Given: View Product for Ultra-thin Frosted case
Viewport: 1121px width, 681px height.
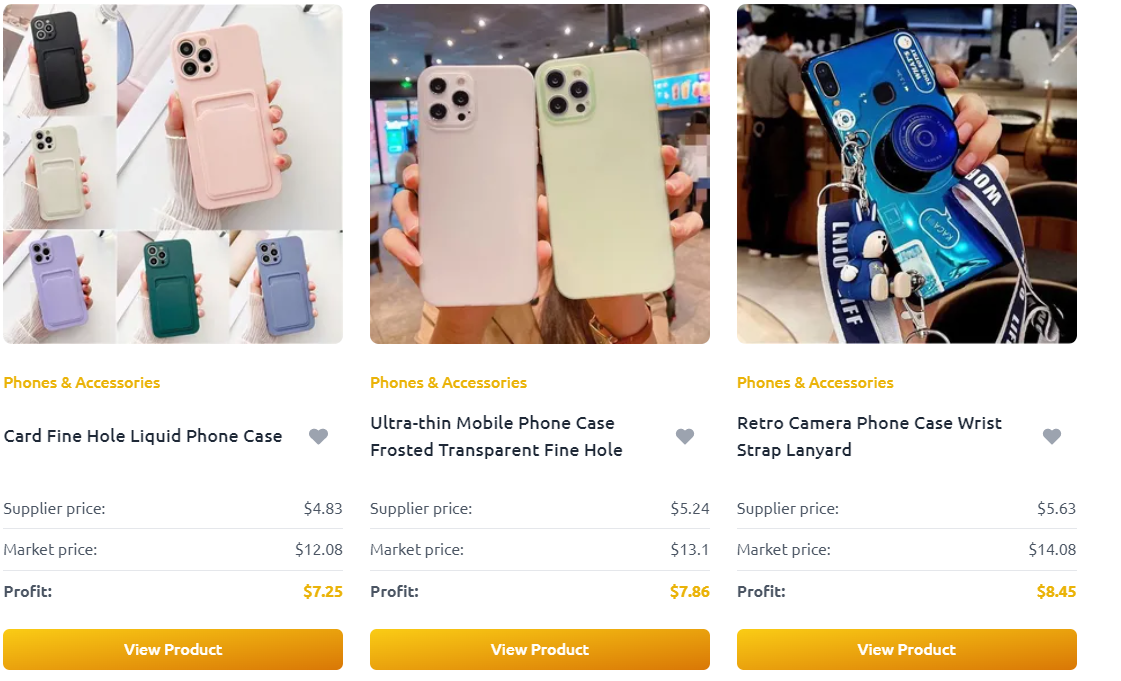Looking at the screenshot, I should (540, 650).
